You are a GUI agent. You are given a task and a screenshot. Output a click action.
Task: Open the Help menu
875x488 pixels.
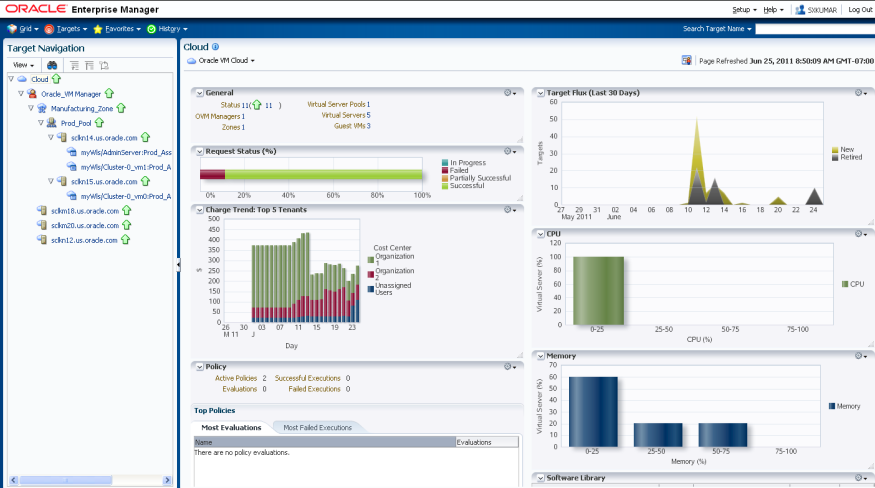[773, 9]
